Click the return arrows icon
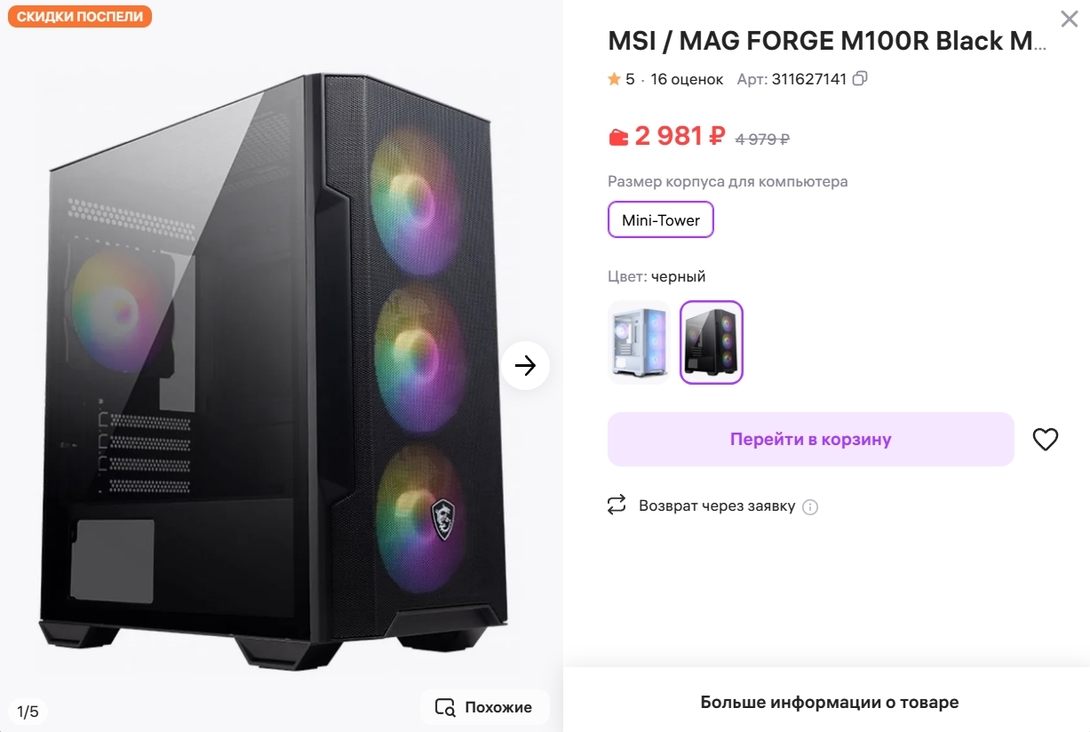This screenshot has height=732, width=1090. point(616,505)
